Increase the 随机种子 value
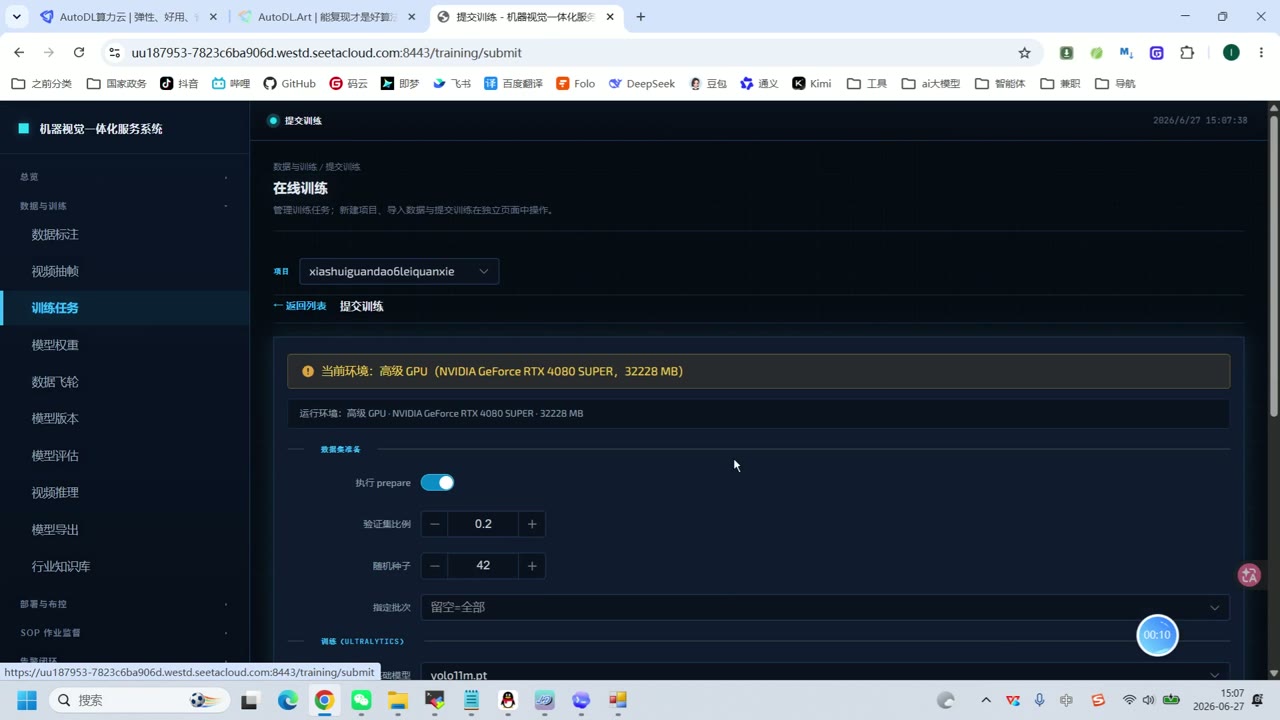Screen dimensions: 1280x720 click(x=532, y=566)
